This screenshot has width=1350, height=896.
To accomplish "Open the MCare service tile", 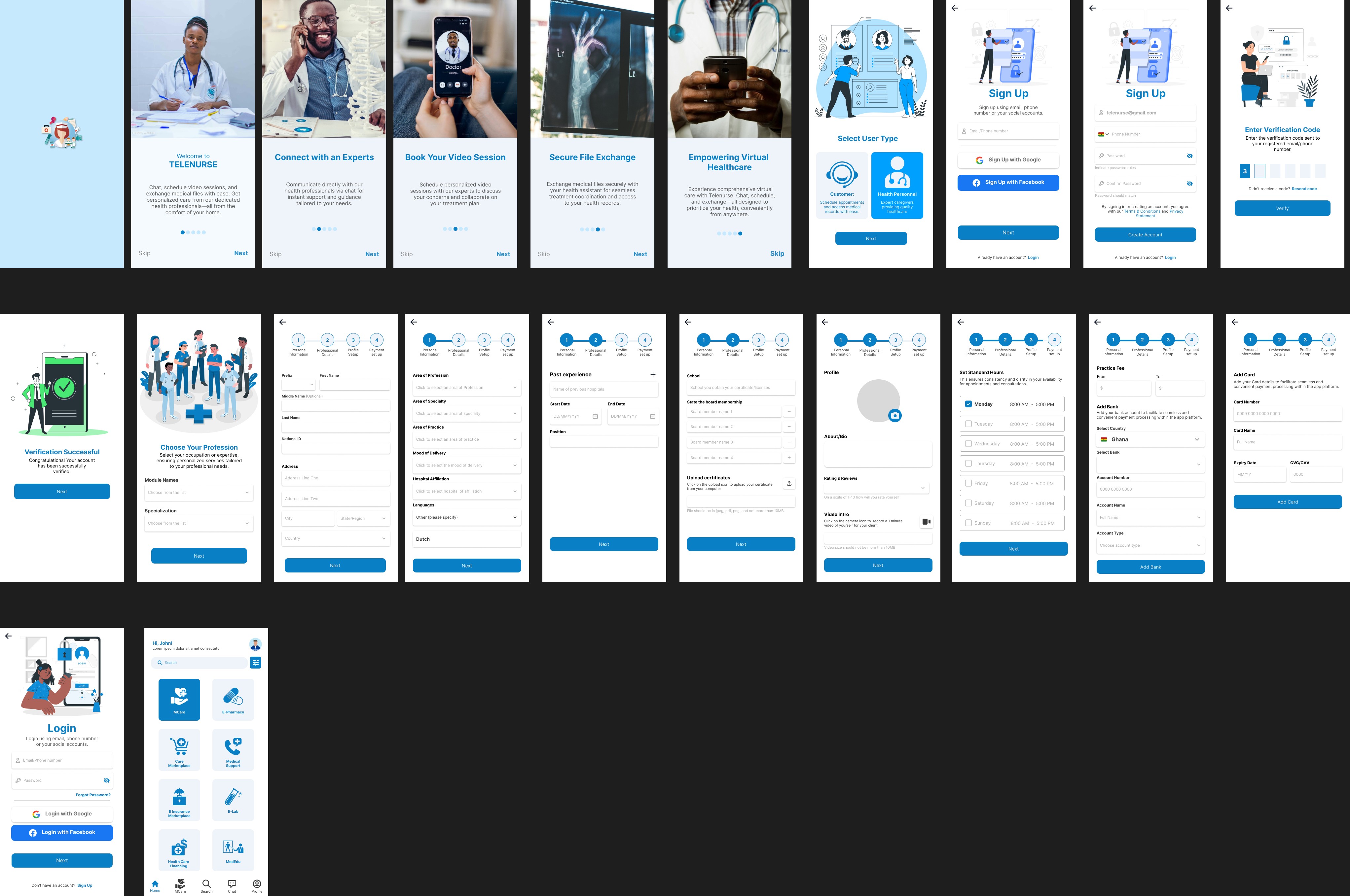I will (179, 699).
